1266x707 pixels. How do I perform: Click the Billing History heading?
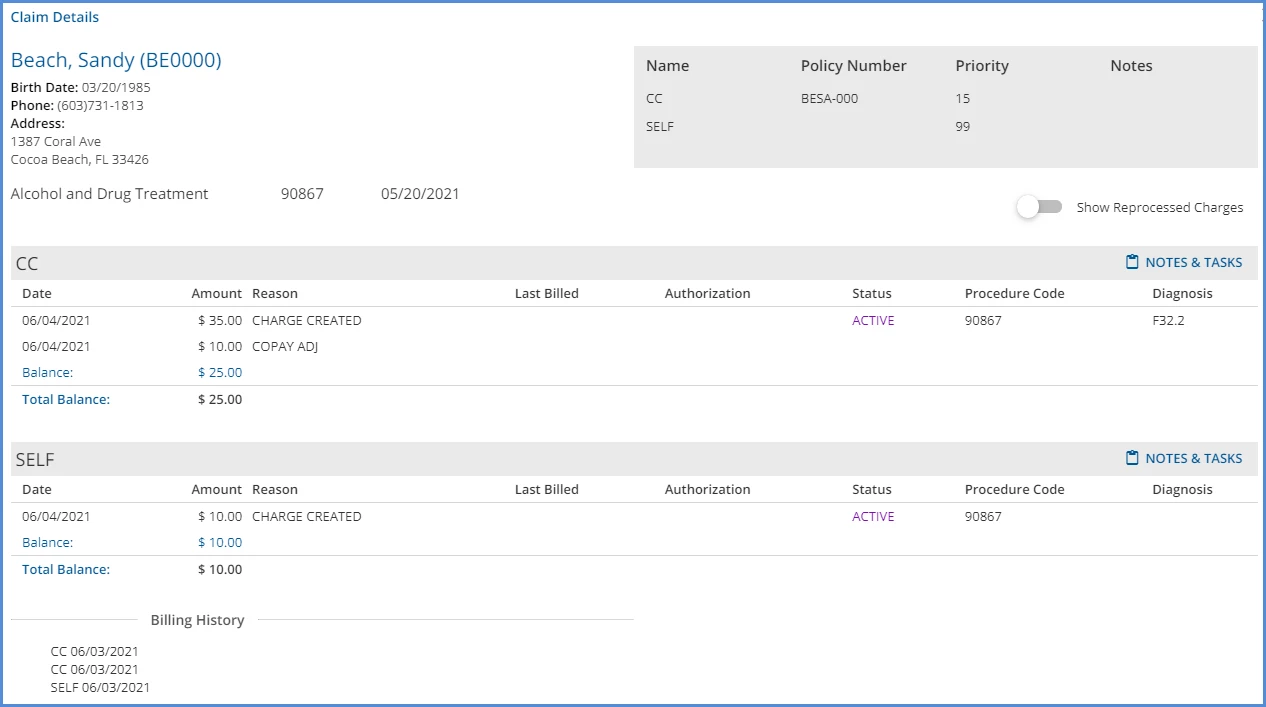197,620
